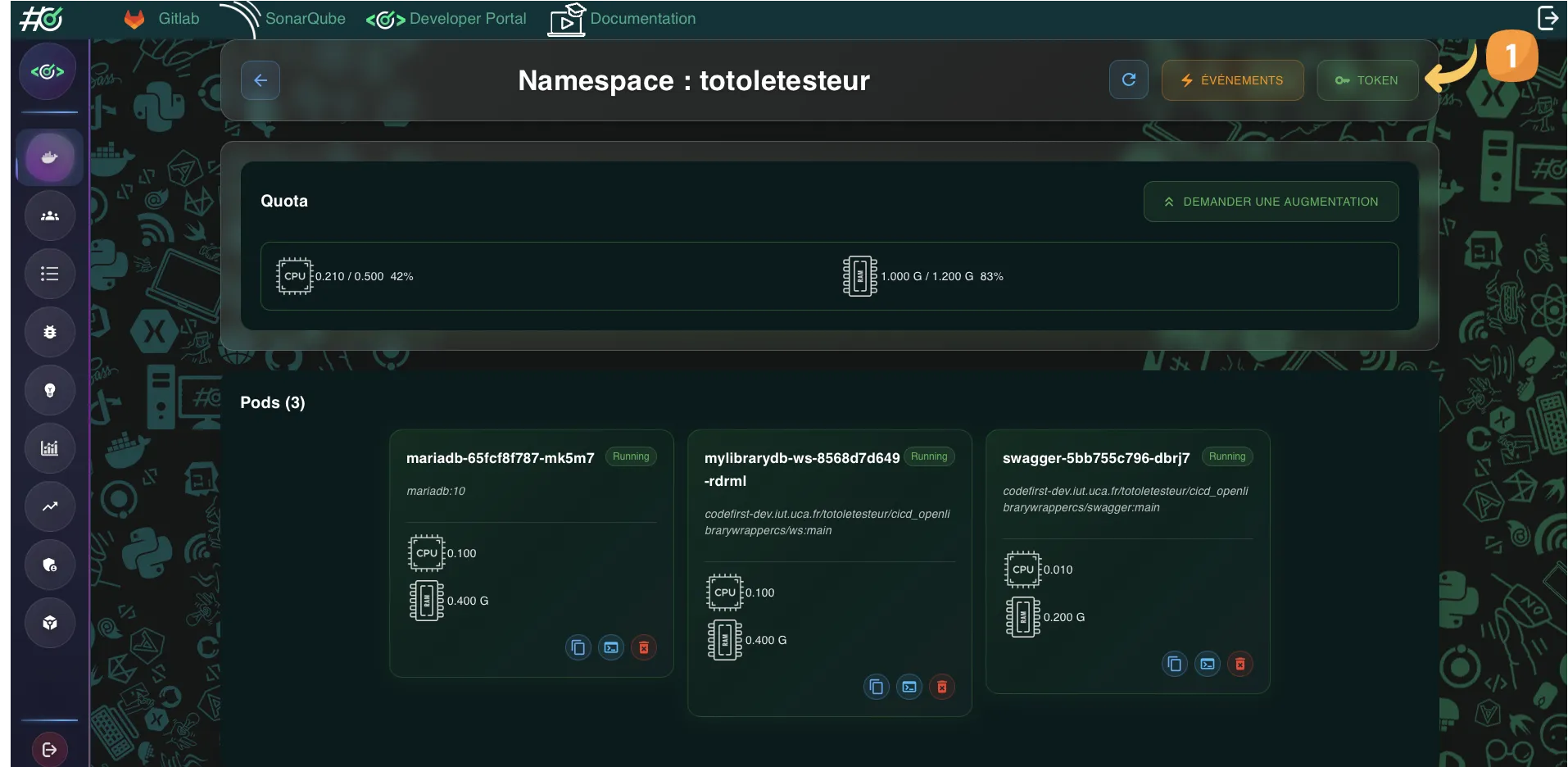
Task: Open the metrics bar chart sidebar icon
Action: (x=48, y=447)
